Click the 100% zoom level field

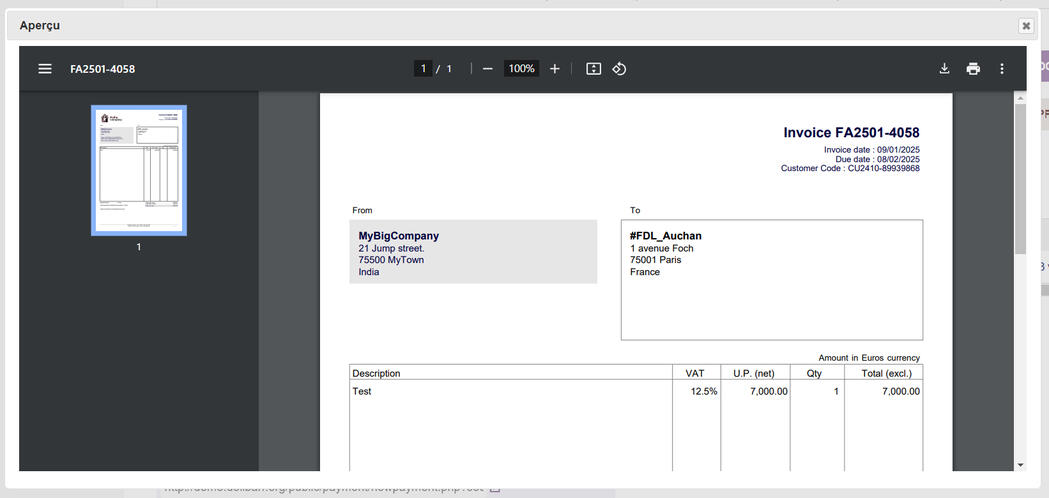[x=521, y=69]
